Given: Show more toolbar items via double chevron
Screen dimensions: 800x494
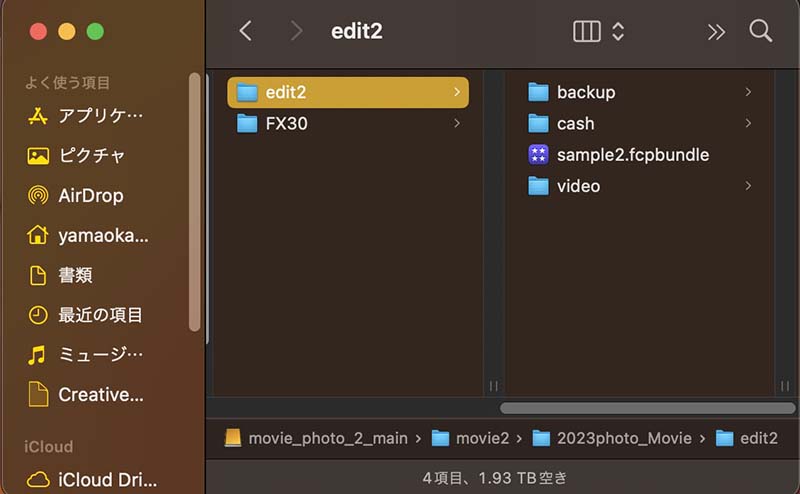Looking at the screenshot, I should tap(716, 32).
